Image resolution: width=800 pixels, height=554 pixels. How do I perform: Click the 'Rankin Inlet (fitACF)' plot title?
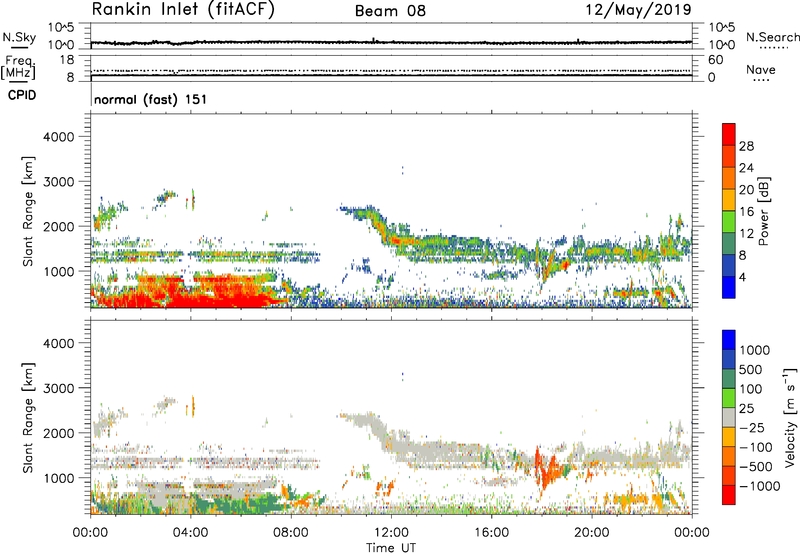point(183,9)
